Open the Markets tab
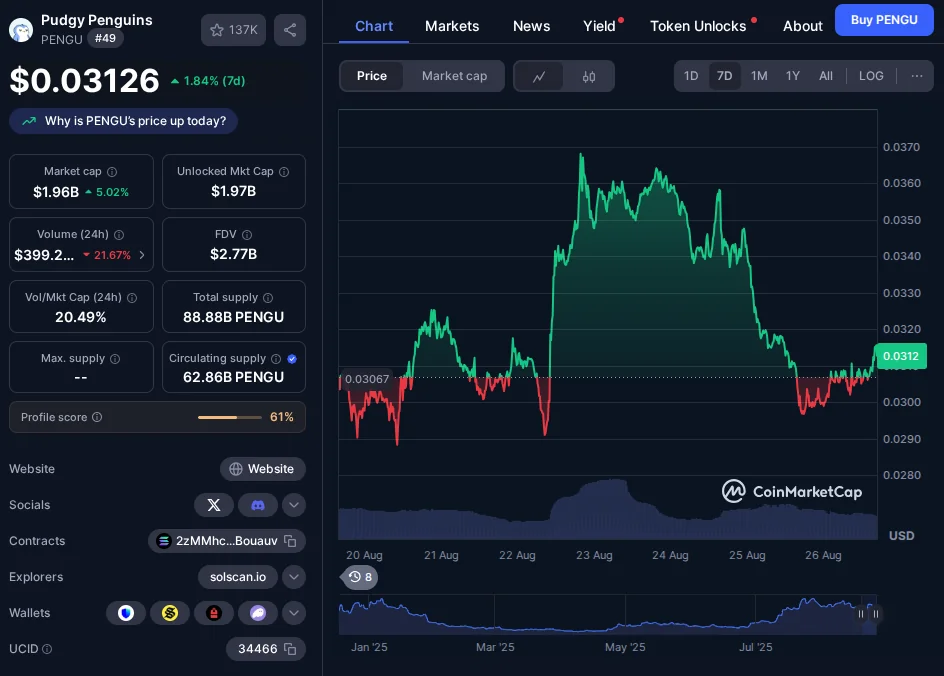Screen dimensions: 944x676 click(452, 26)
